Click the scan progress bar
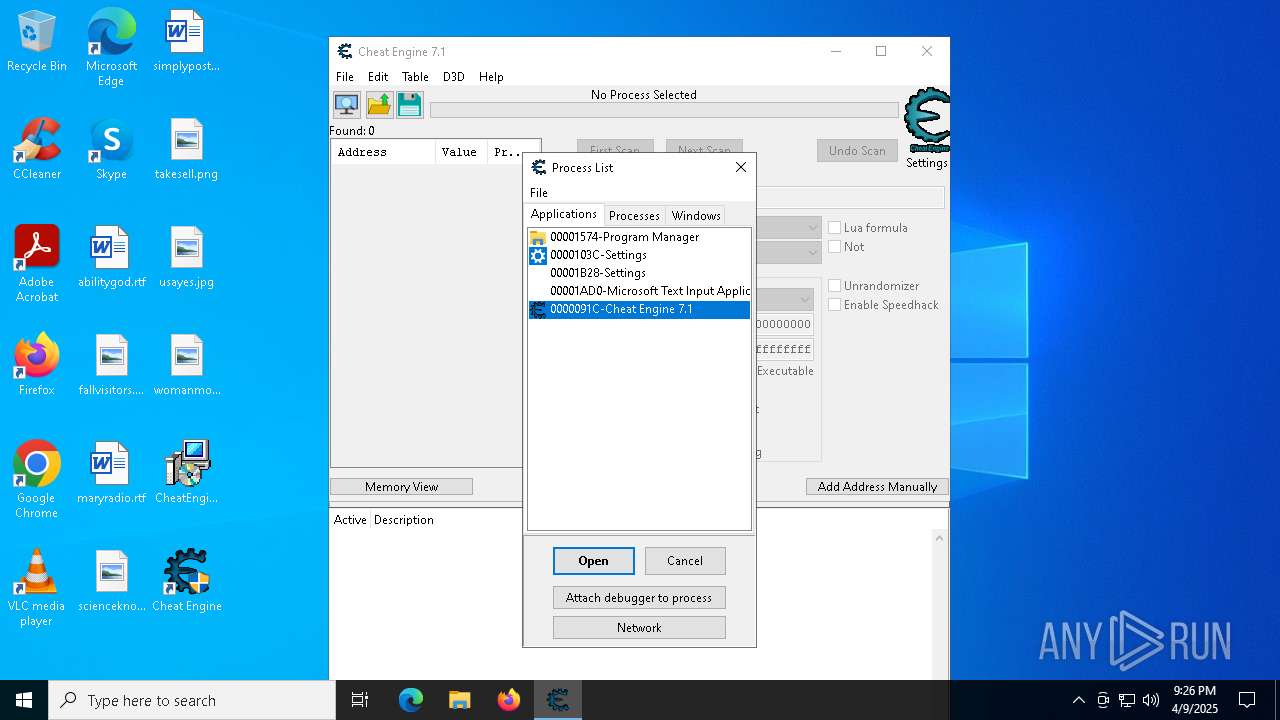Viewport: 1280px width, 720px height. (x=664, y=110)
